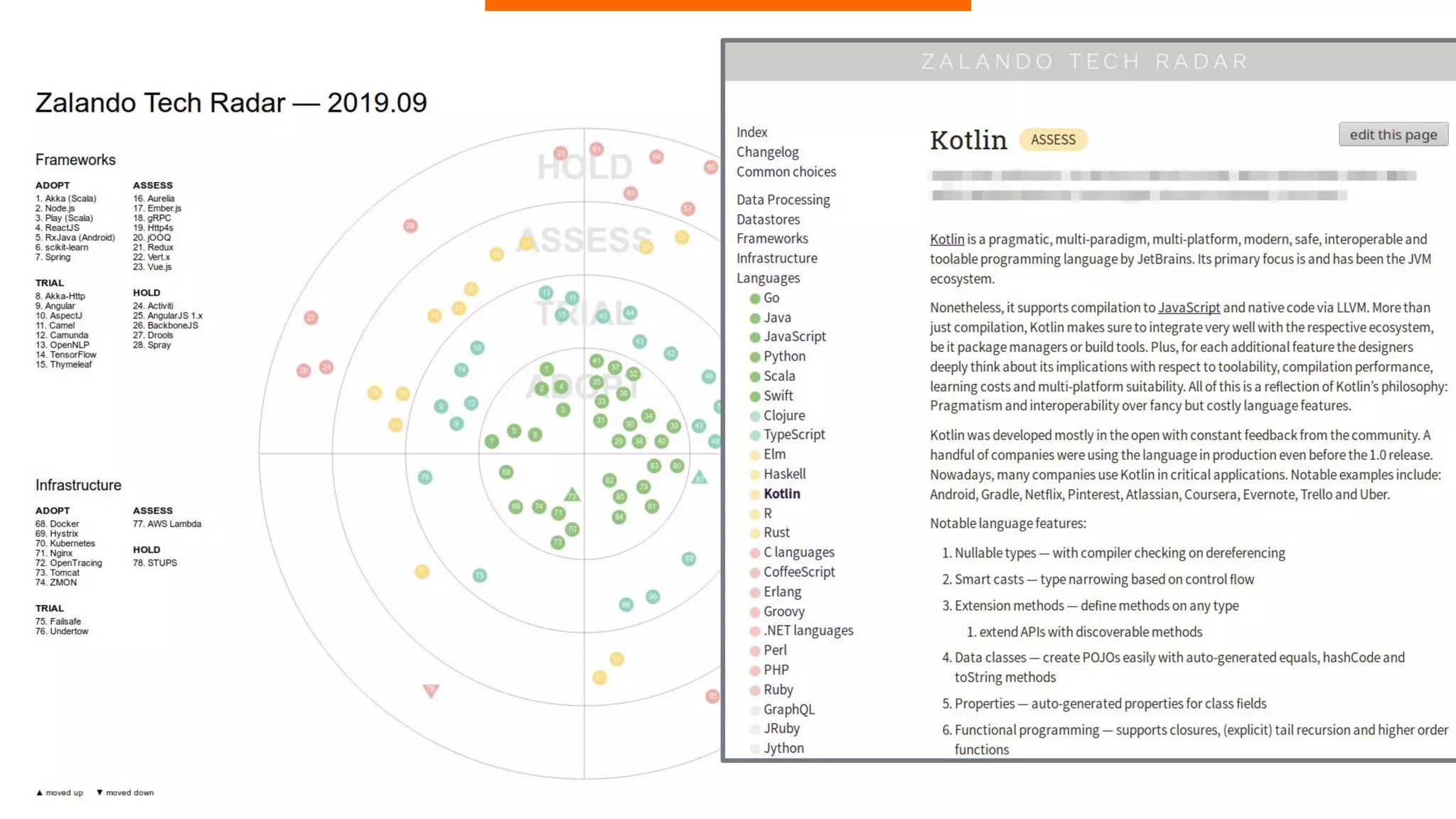Image resolution: width=1456 pixels, height=819 pixels.
Task: Click the green status dot beside Go
Action: [755, 299]
